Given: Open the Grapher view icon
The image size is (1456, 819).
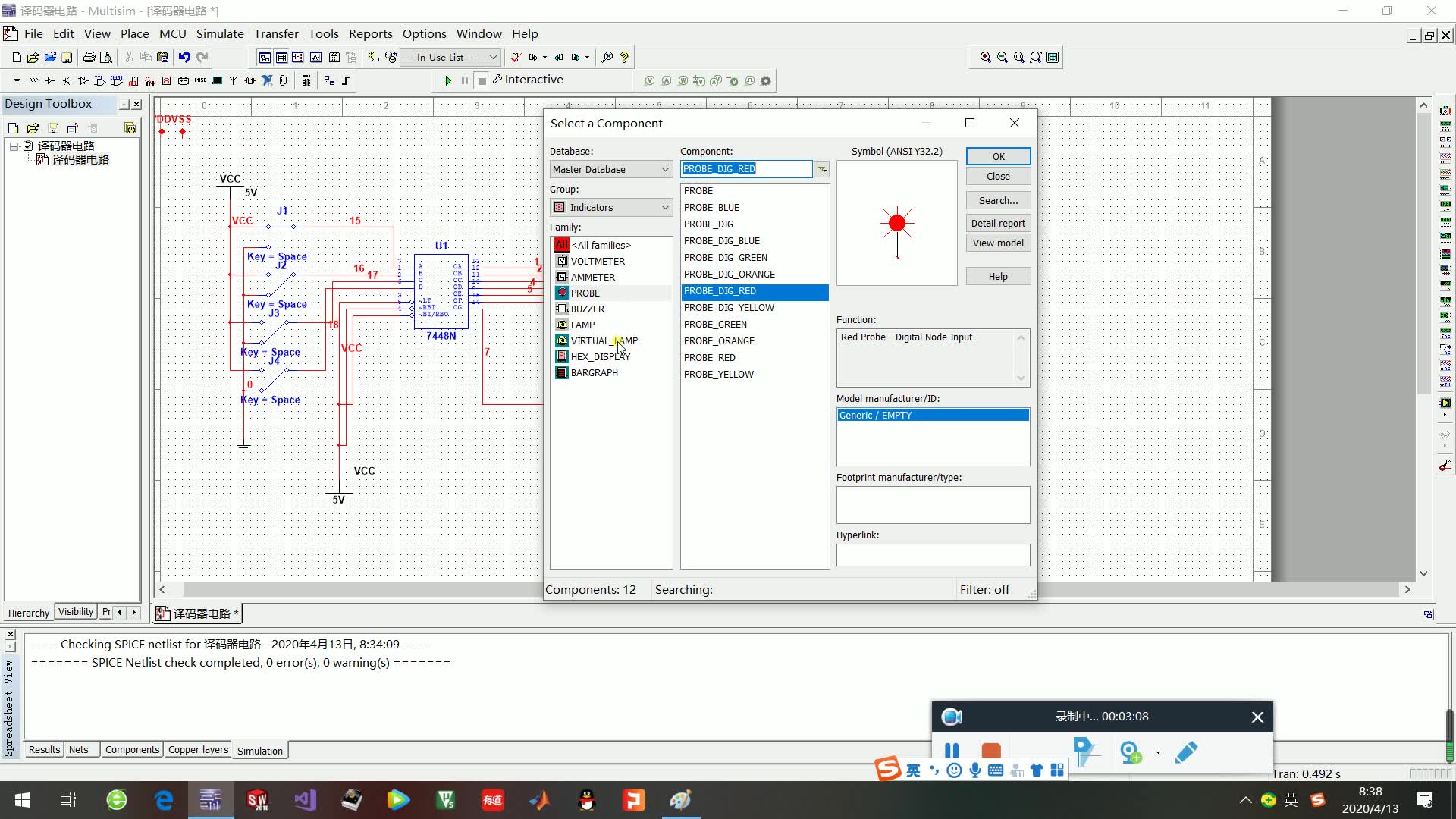Looking at the screenshot, I should click(x=315, y=57).
